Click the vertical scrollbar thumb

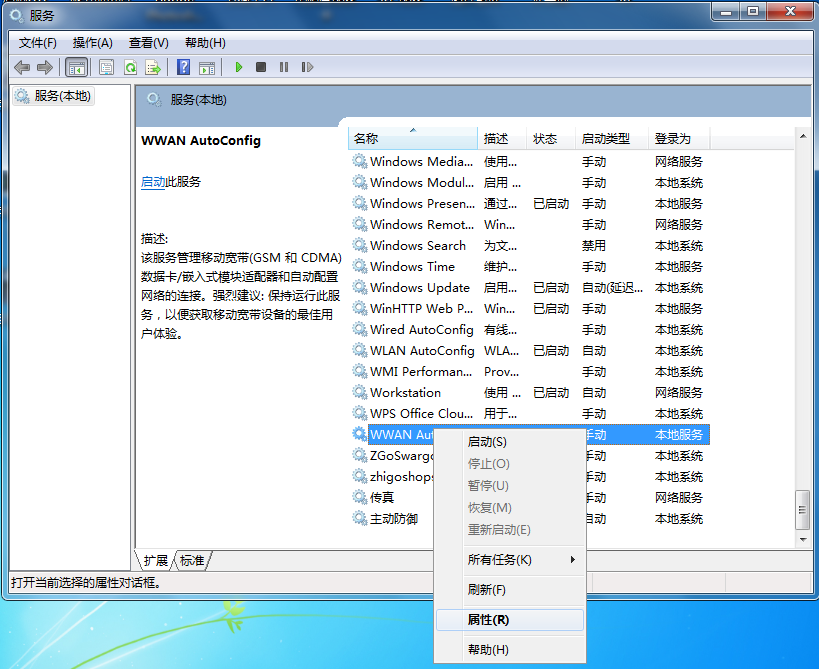[x=803, y=510]
